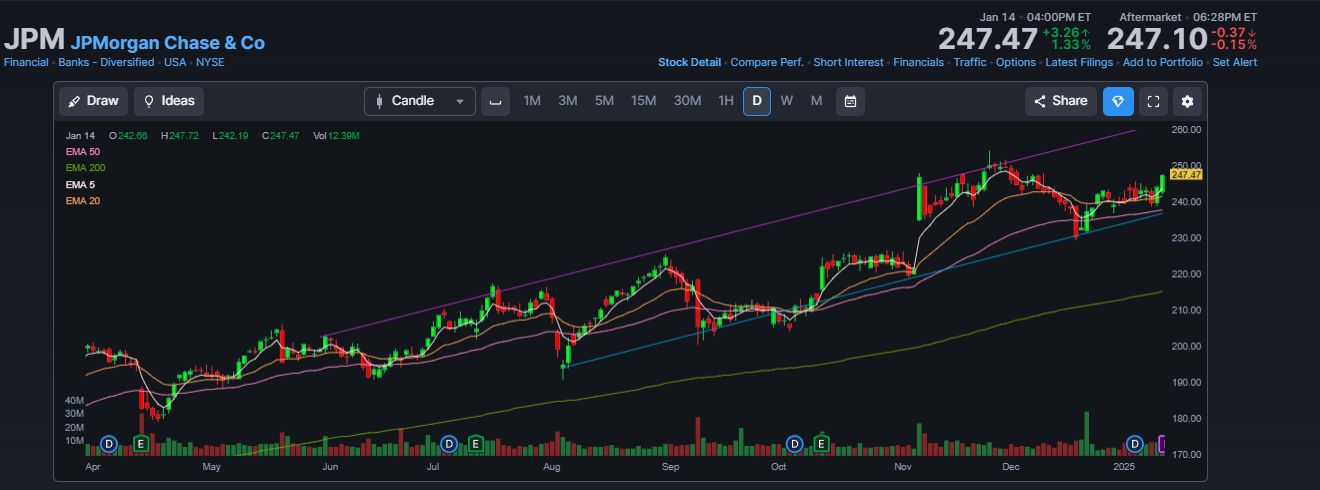
Task: Click Add to Portfolio
Action: pos(1163,62)
